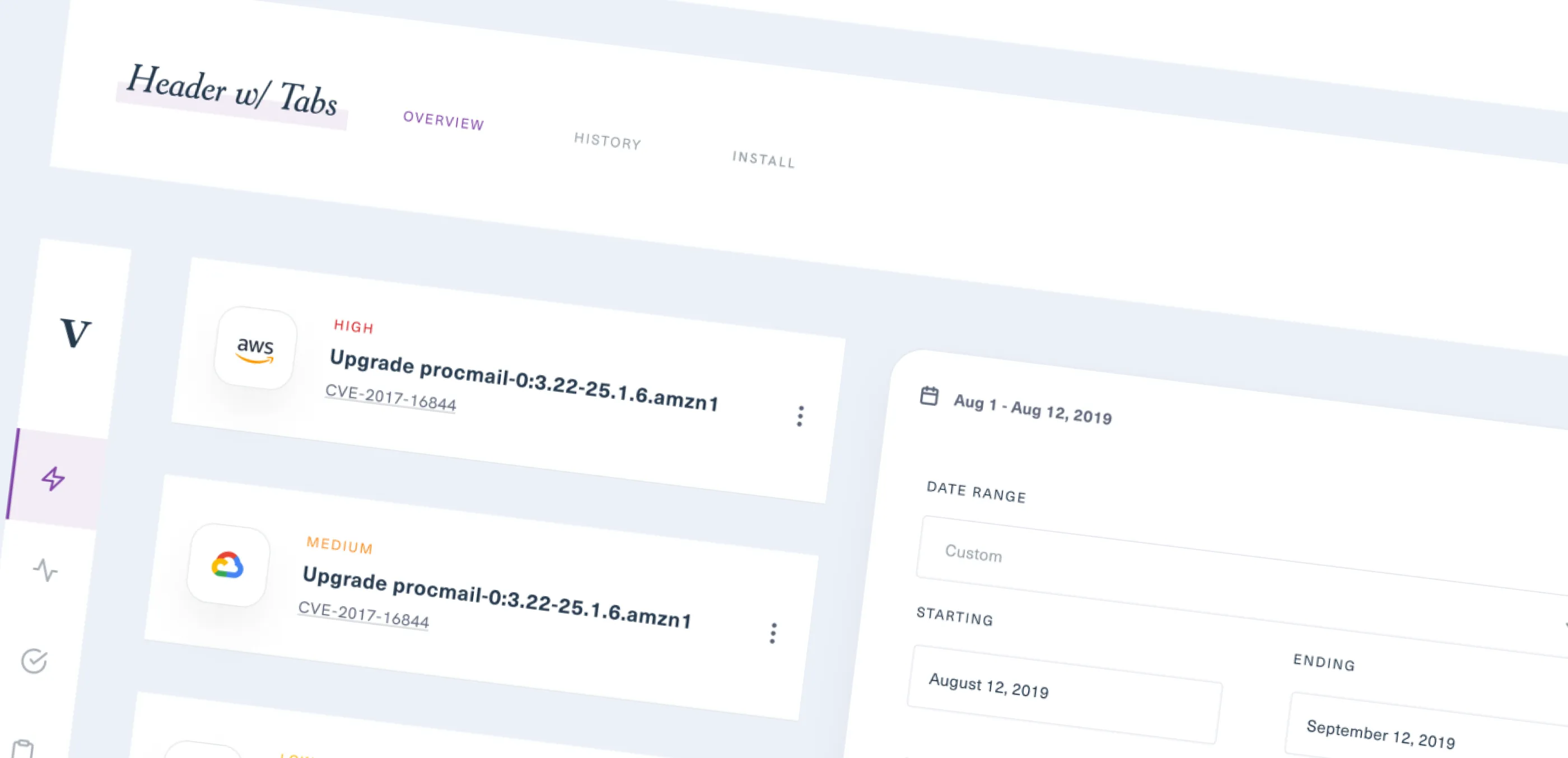The width and height of the screenshot is (1568, 758).
Task: Click the AWS logo tile
Action: click(256, 349)
